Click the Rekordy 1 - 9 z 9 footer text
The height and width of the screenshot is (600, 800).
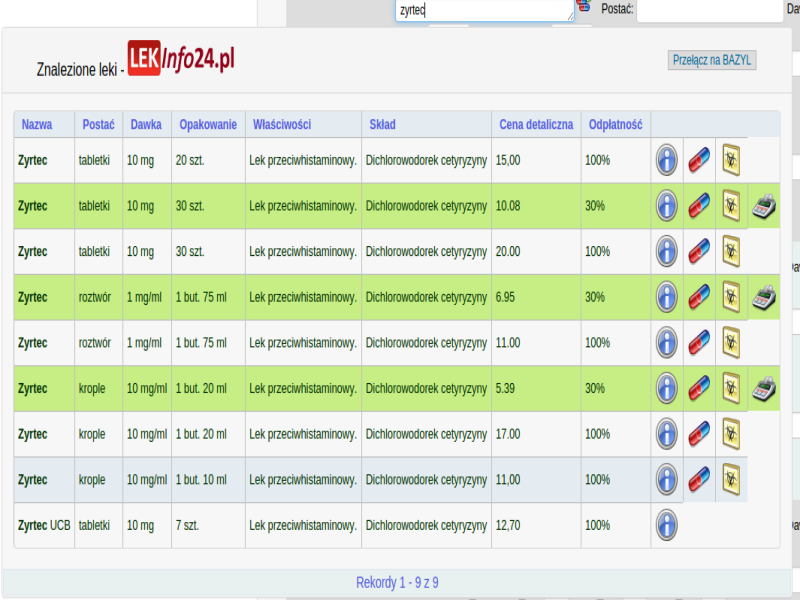click(397, 582)
